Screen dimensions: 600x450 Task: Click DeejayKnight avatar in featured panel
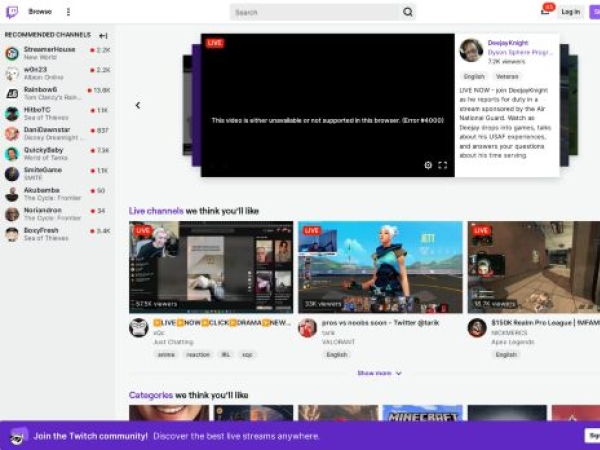point(471,50)
